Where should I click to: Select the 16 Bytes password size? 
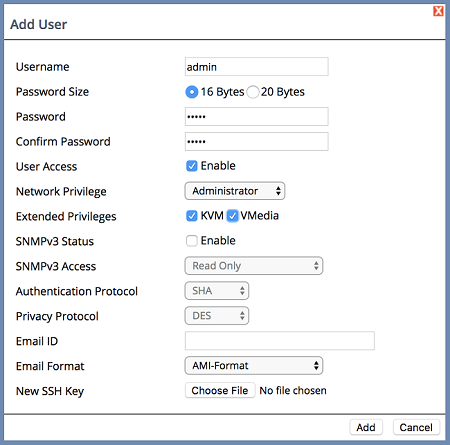[192, 92]
